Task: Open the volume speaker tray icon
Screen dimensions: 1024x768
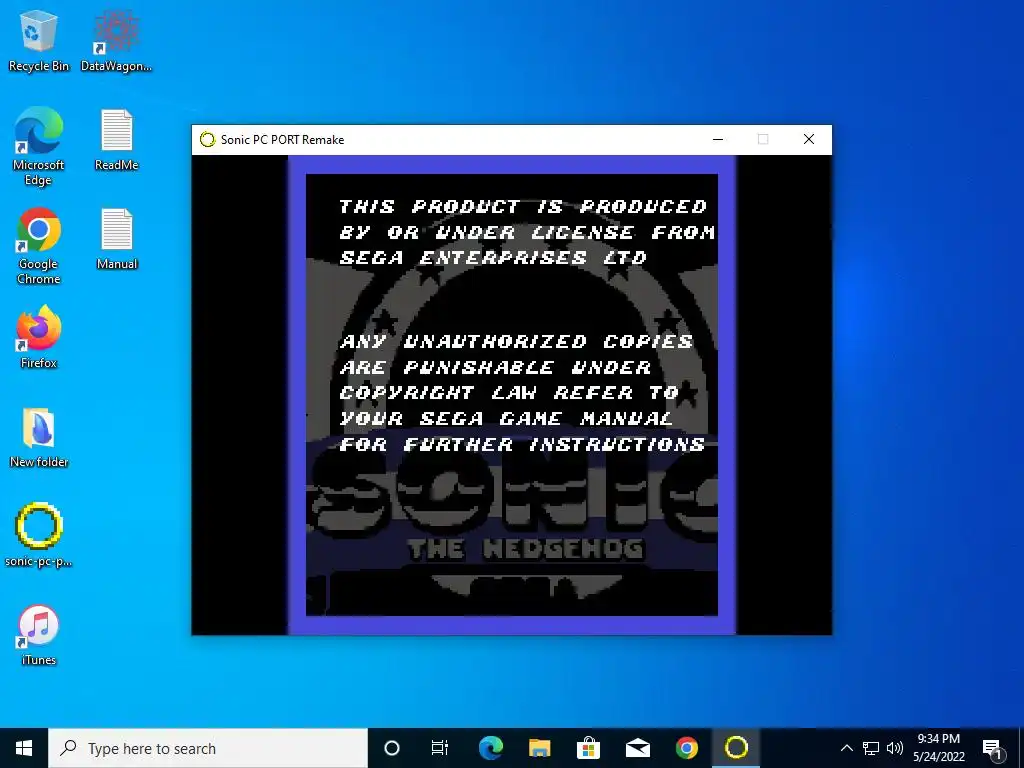Action: coord(895,748)
